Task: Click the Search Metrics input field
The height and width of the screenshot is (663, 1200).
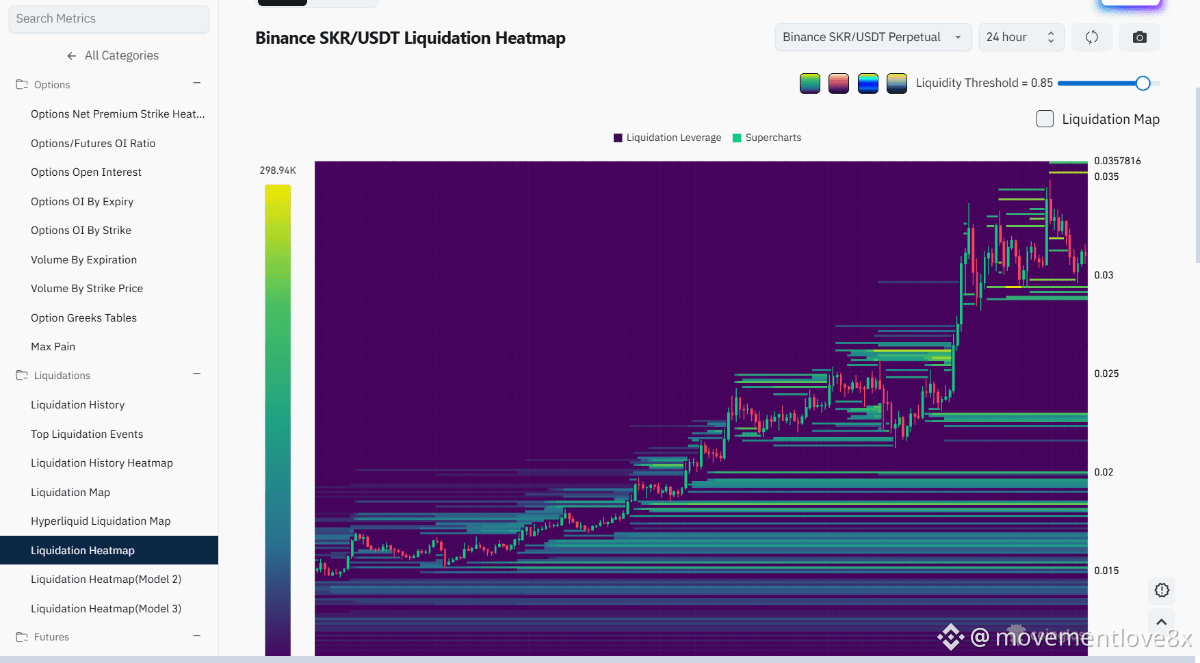Action: [x=109, y=18]
